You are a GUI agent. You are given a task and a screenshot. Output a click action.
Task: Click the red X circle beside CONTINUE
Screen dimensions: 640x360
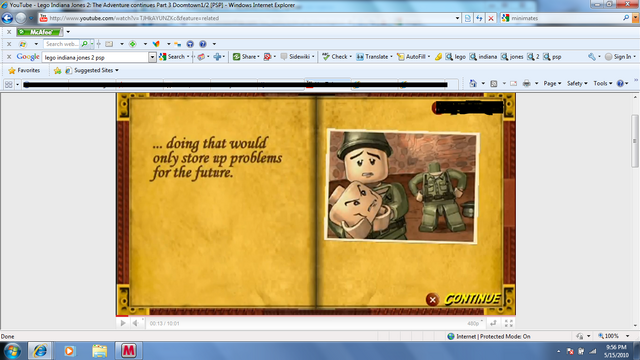pyautogui.click(x=432, y=300)
